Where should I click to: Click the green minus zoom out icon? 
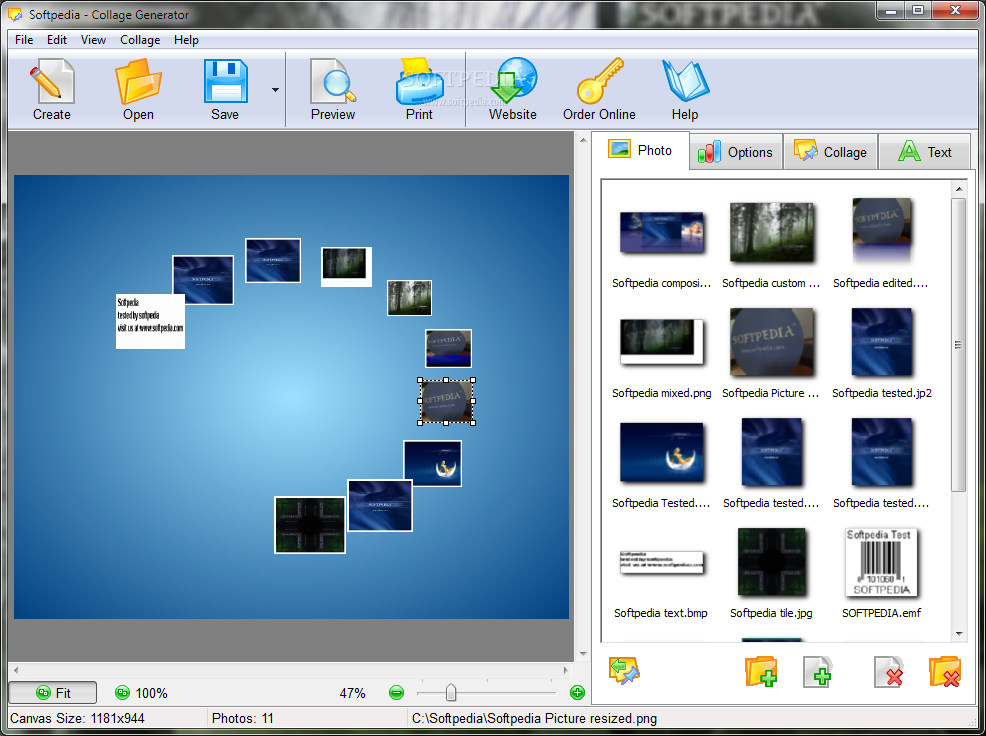coord(396,693)
